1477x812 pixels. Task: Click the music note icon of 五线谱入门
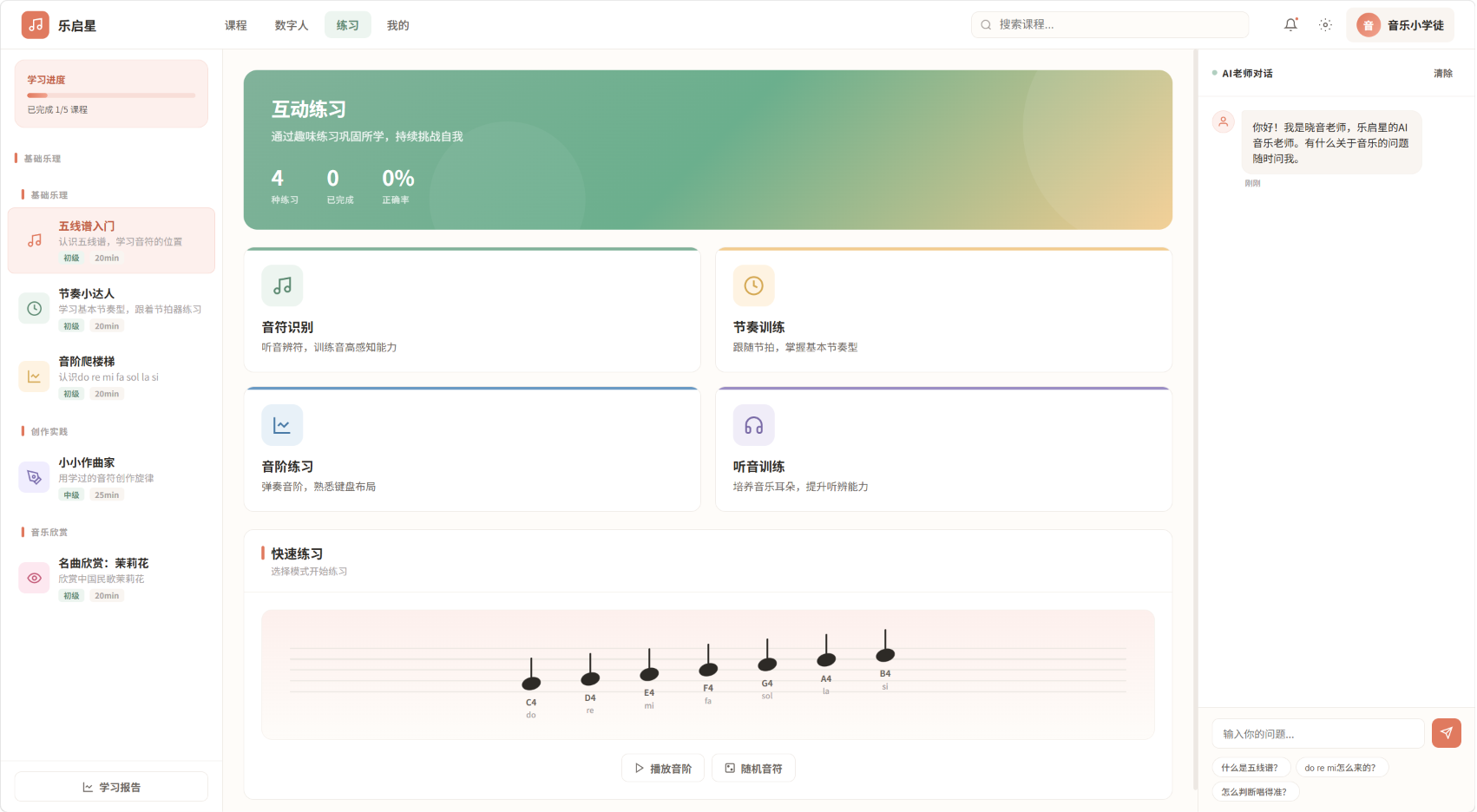35,240
